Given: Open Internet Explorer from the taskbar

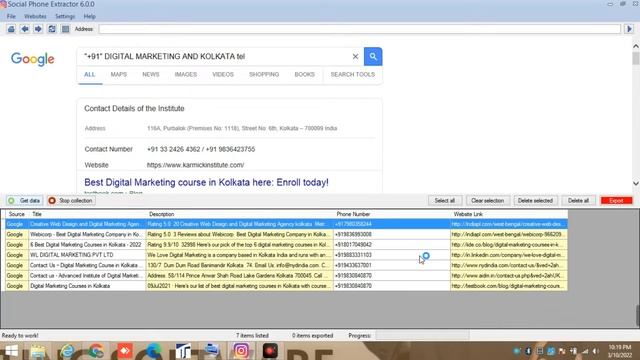Looking at the screenshot, I should click(x=67, y=351).
